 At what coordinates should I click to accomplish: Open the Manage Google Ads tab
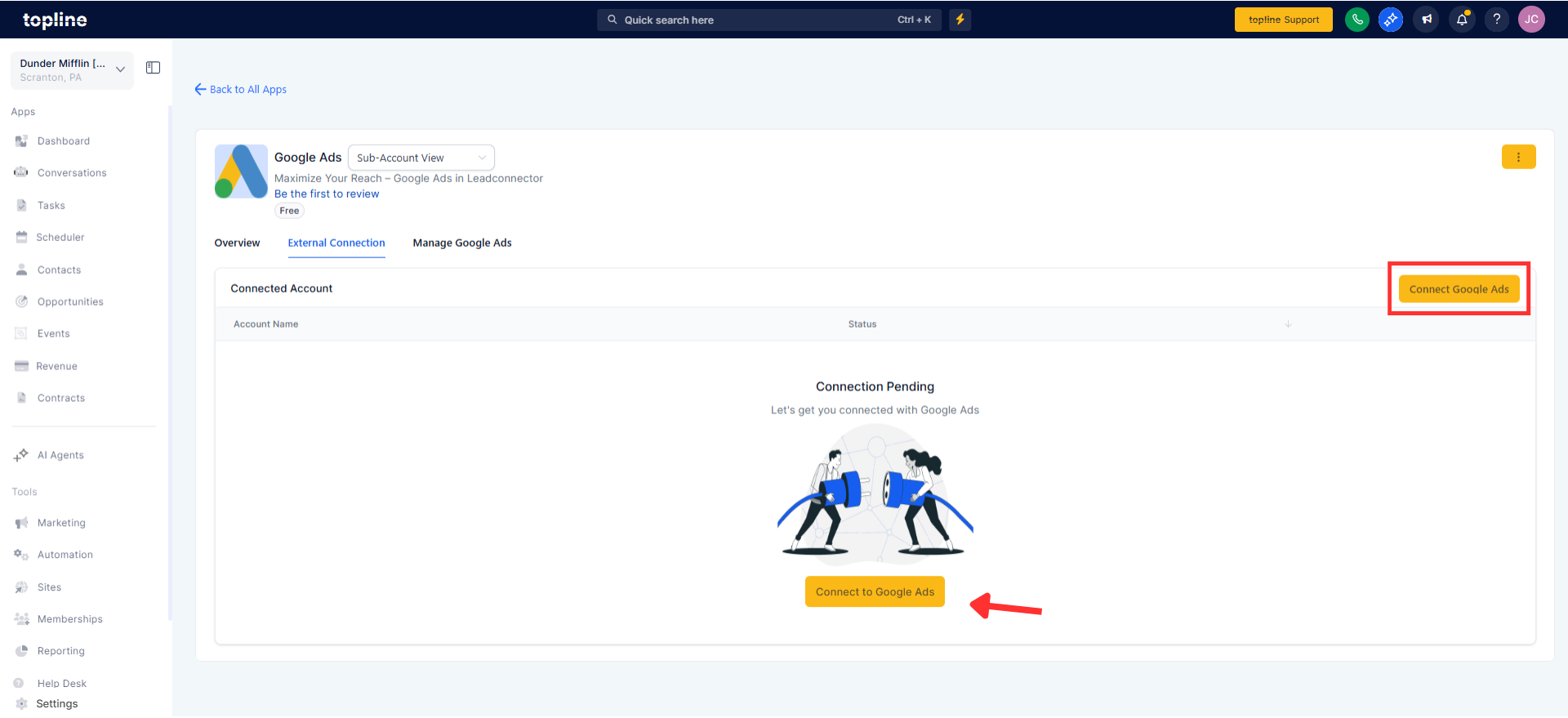[462, 243]
